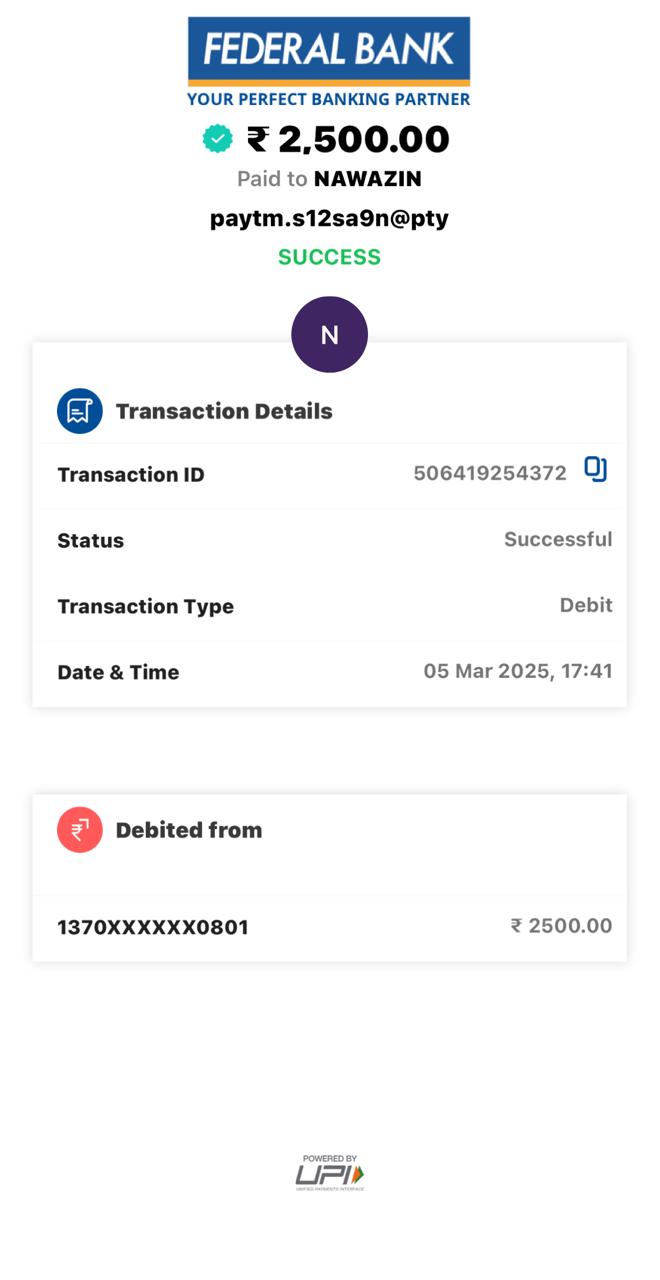This screenshot has height=1280, width=660.
Task: Click the Your Perfect Banking Partner tagline
Action: pyautogui.click(x=329, y=99)
